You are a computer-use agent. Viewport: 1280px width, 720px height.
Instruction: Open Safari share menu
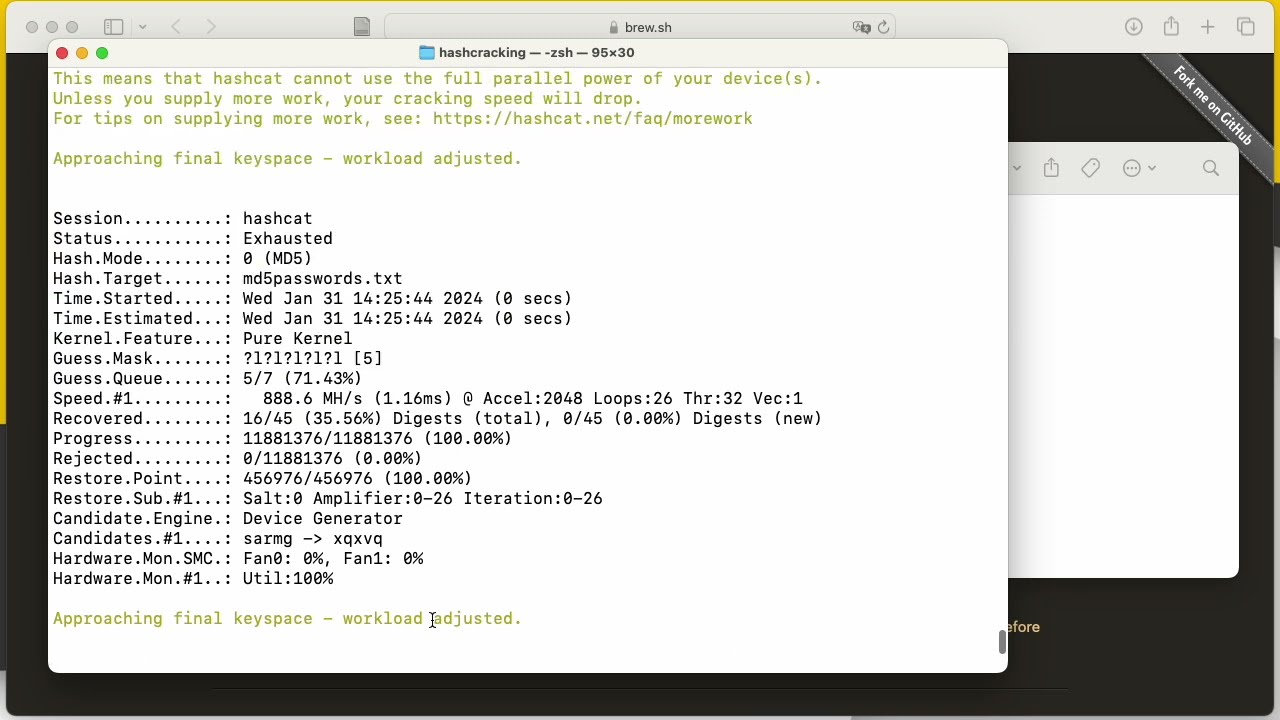coord(1171,27)
